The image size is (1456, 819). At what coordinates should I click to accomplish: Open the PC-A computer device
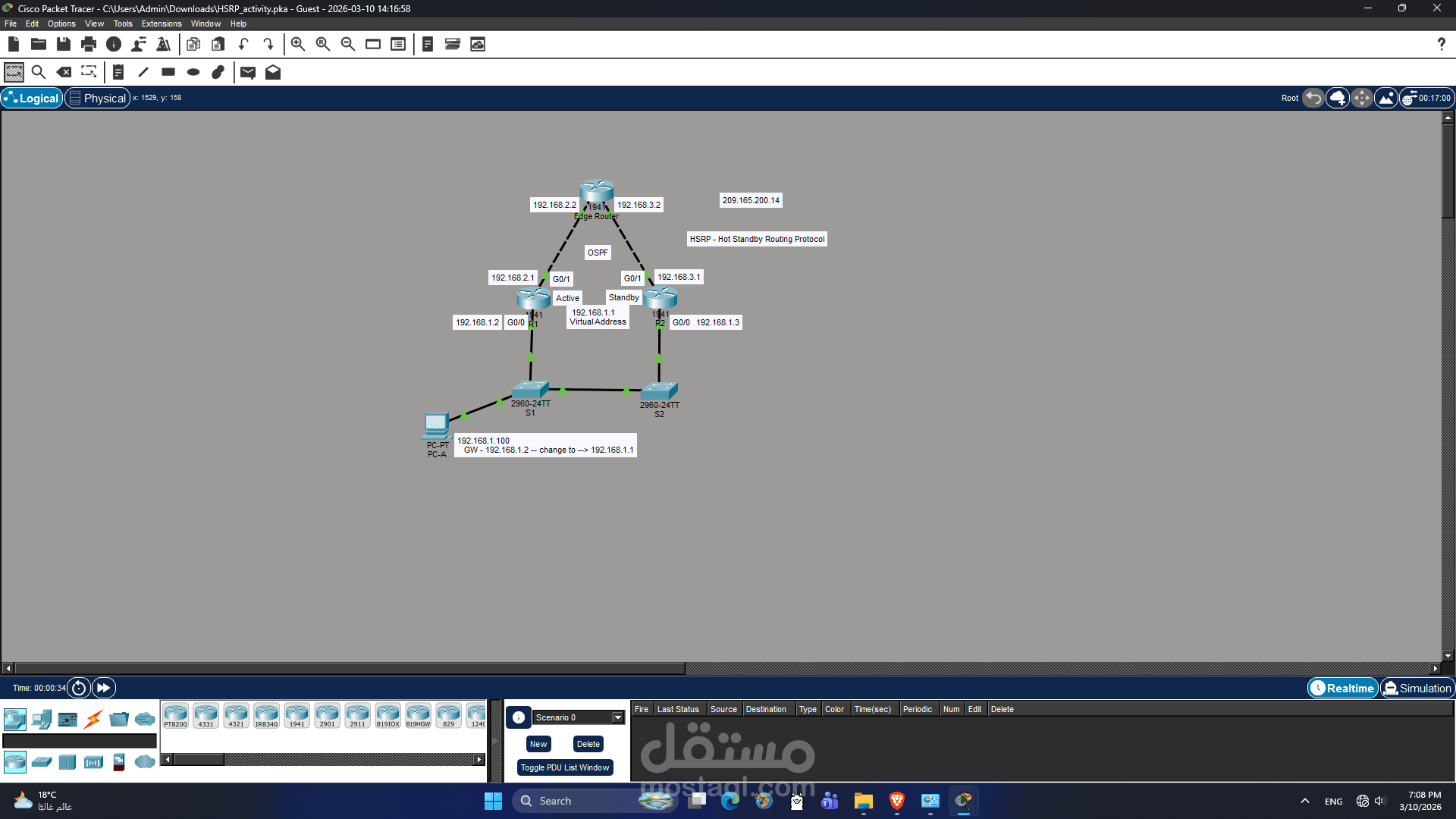pyautogui.click(x=436, y=426)
